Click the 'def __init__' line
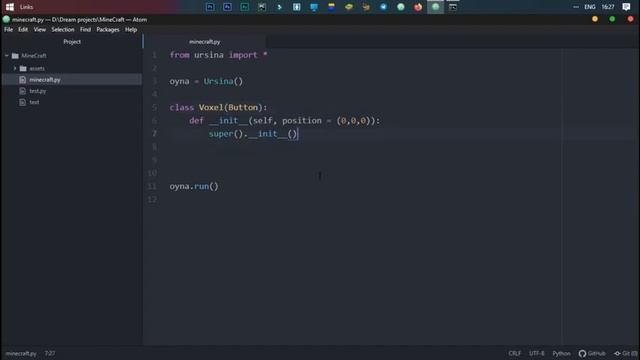The width and height of the screenshot is (640, 360). point(284,121)
